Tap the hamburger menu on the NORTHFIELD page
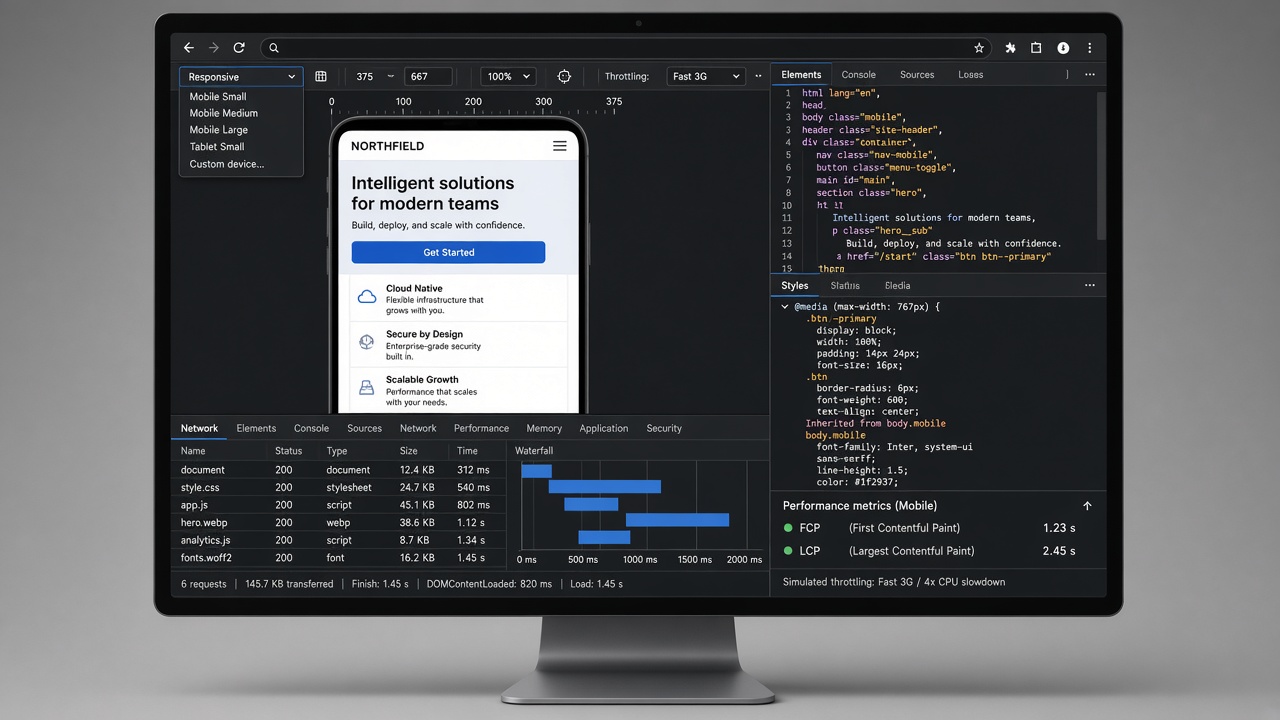 tap(559, 146)
